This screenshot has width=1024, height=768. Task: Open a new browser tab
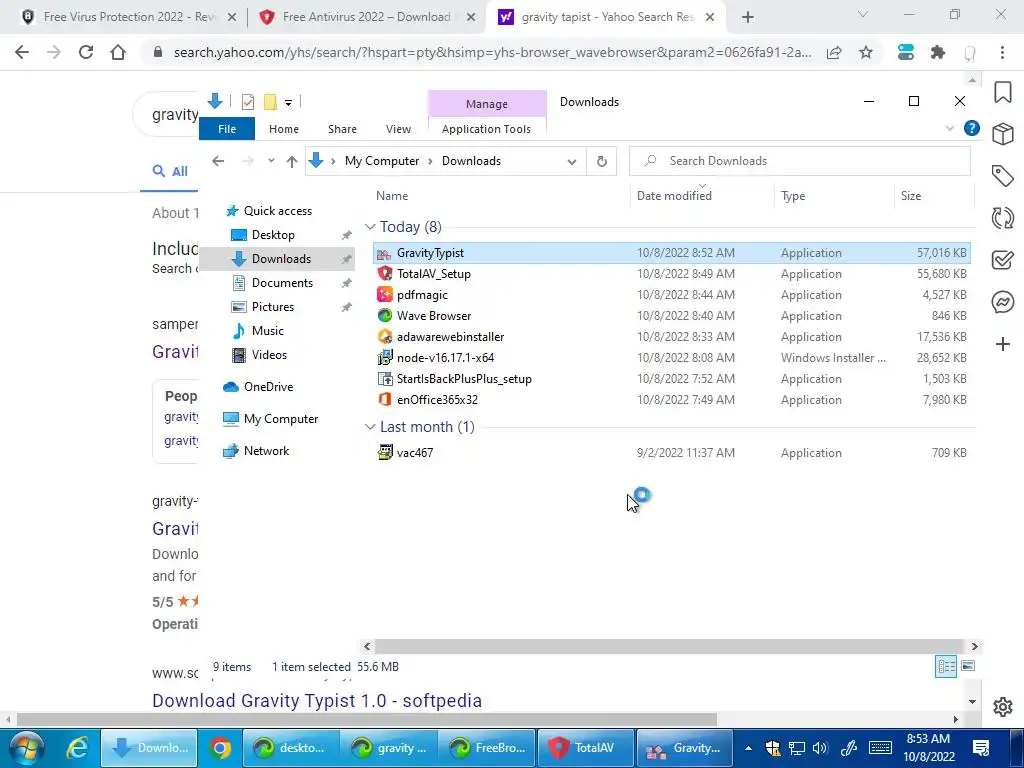(x=748, y=18)
